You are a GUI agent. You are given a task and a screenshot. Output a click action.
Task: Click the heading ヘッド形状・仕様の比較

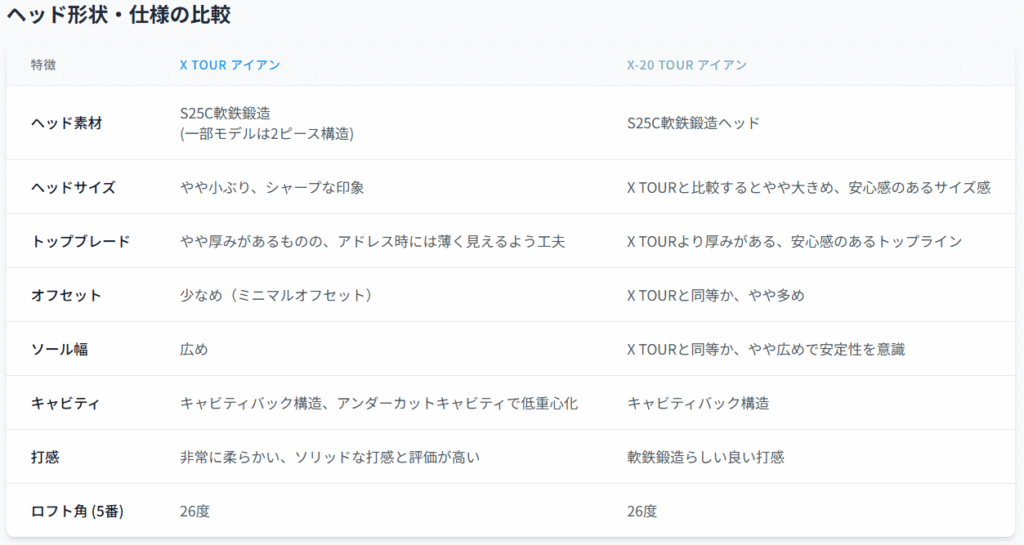pos(118,14)
